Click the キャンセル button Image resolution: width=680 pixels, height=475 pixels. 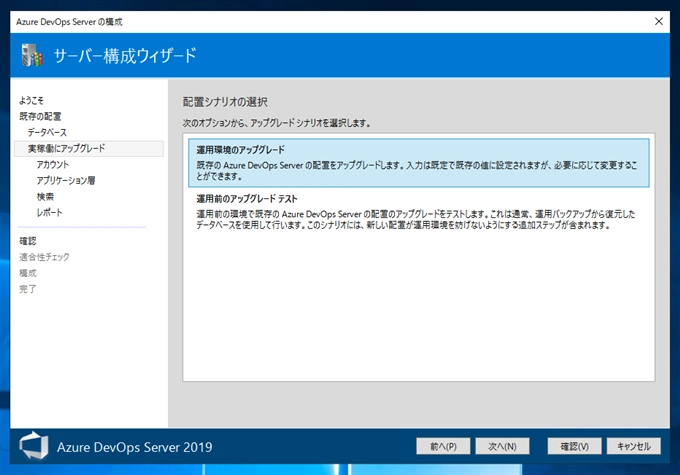(634, 446)
